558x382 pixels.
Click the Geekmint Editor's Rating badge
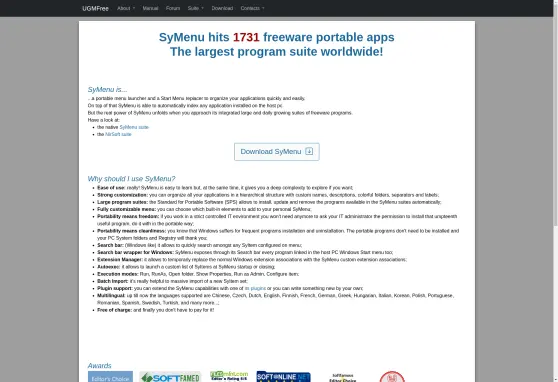coord(229,376)
